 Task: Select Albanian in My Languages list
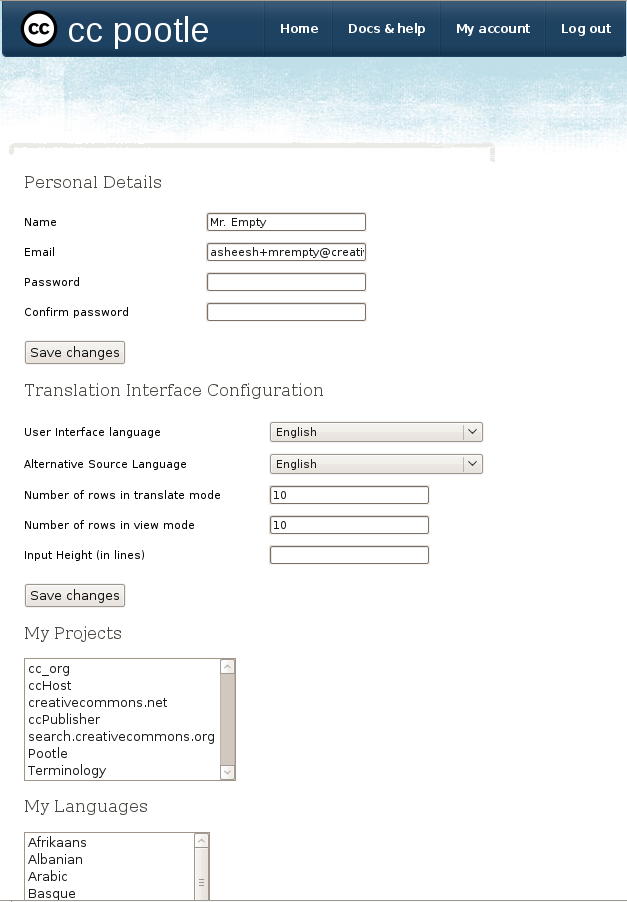[x=55, y=859]
